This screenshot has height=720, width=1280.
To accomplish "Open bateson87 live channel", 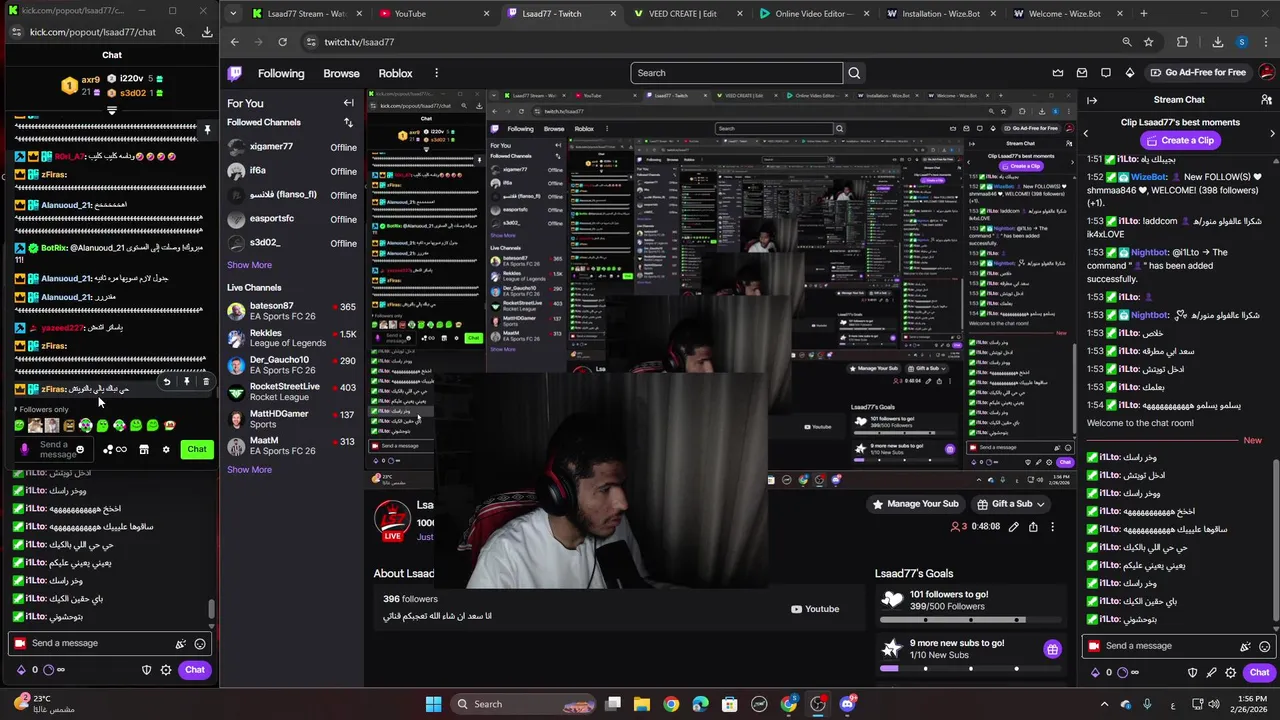I will click(x=291, y=311).
